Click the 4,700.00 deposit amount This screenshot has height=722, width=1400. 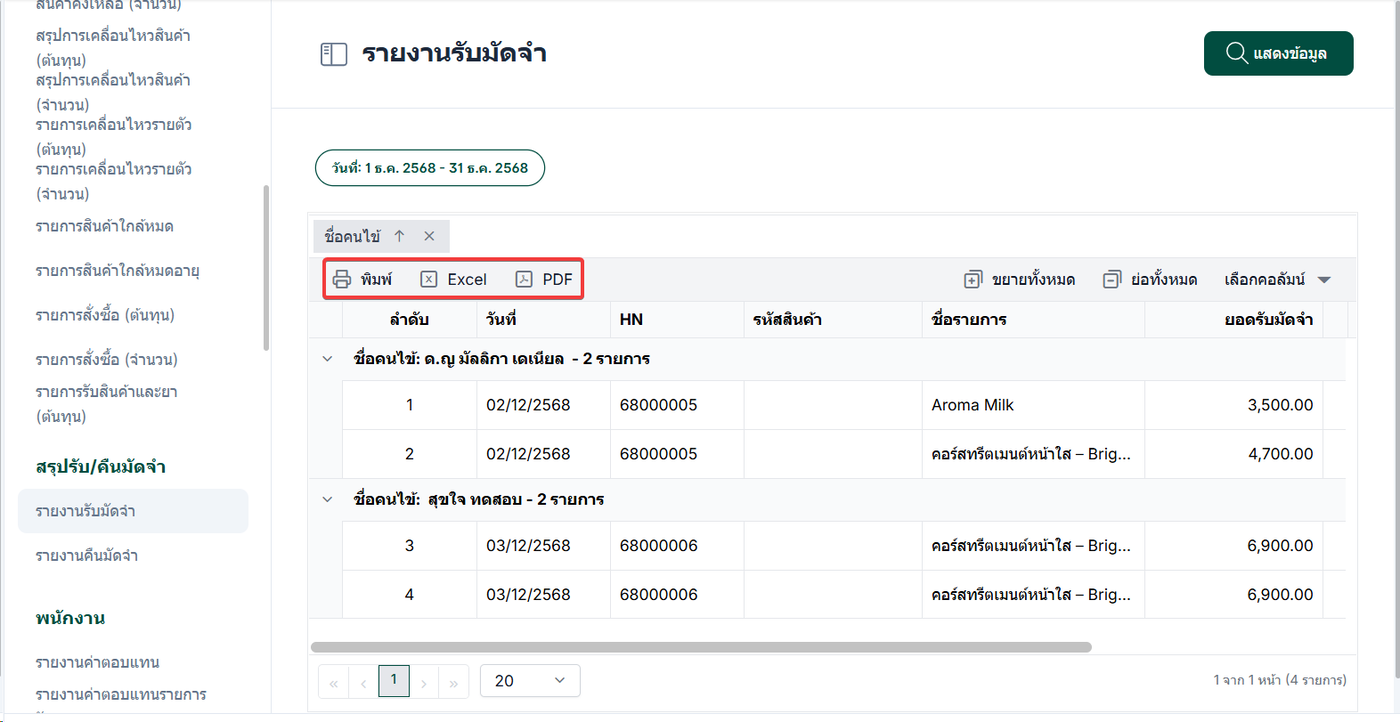(1280, 454)
